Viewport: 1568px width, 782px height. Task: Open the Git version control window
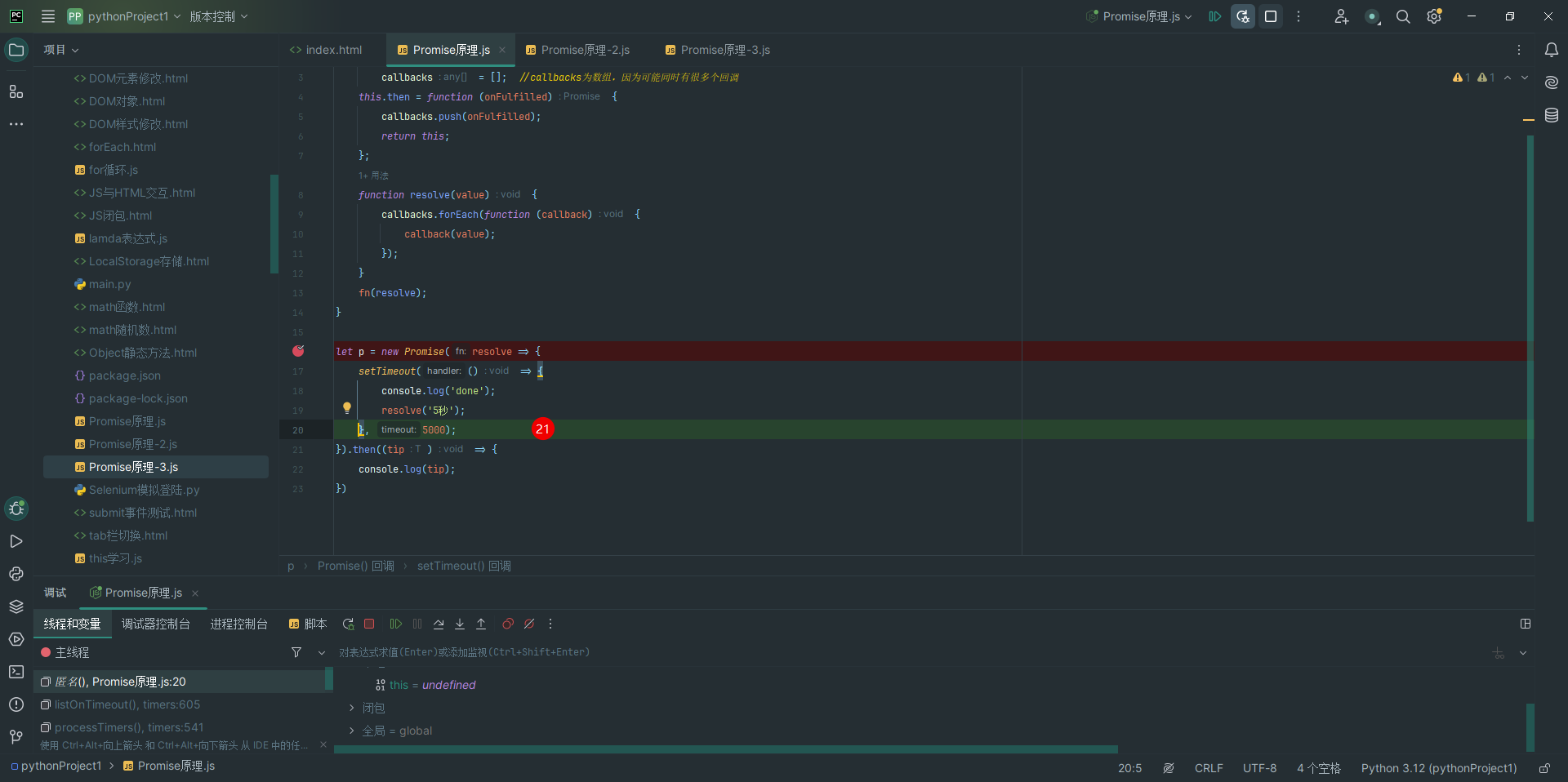tap(16, 737)
